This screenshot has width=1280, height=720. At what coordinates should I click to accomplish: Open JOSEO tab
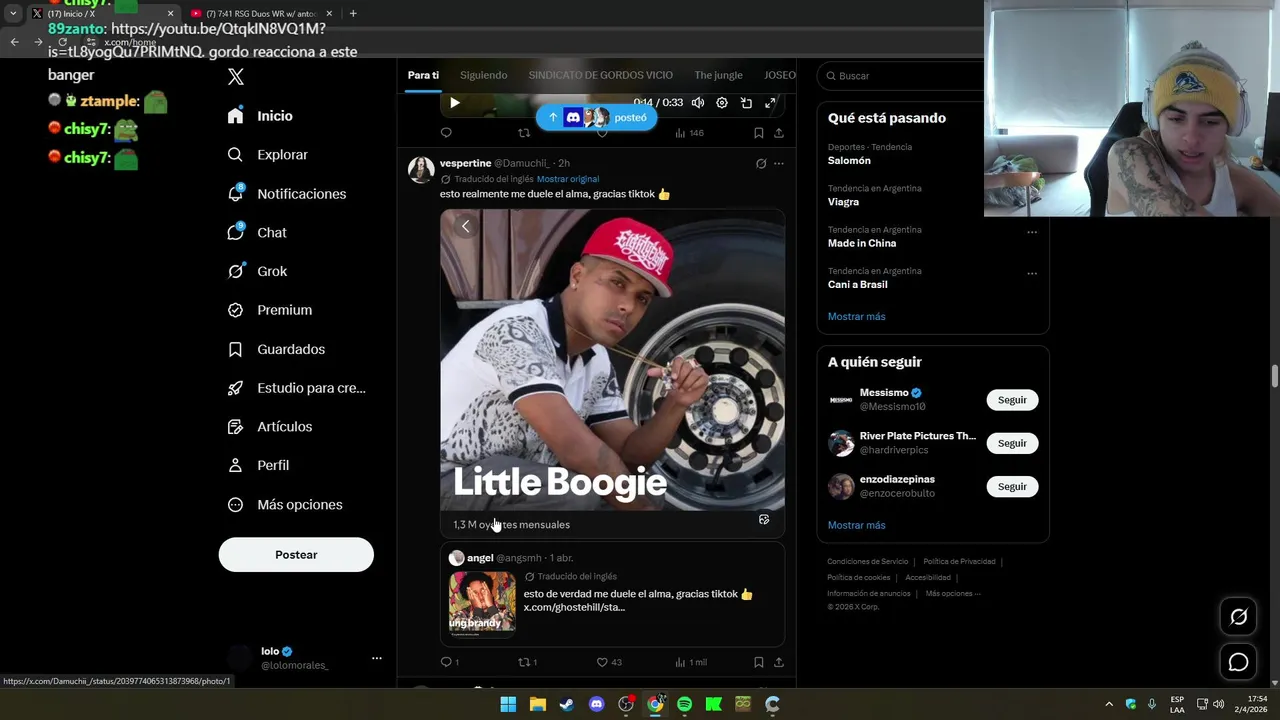(780, 75)
